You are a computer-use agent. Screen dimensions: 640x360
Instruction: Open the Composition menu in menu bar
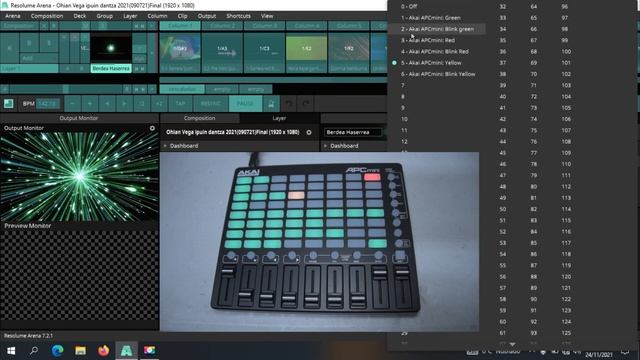tap(47, 16)
